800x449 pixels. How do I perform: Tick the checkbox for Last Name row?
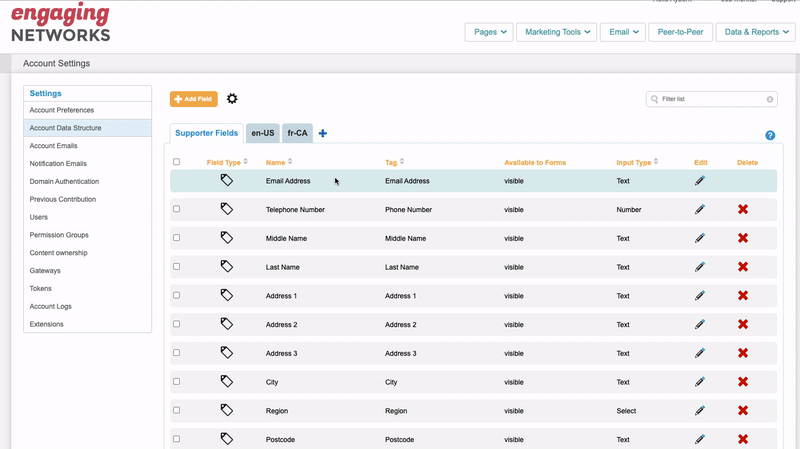(177, 266)
